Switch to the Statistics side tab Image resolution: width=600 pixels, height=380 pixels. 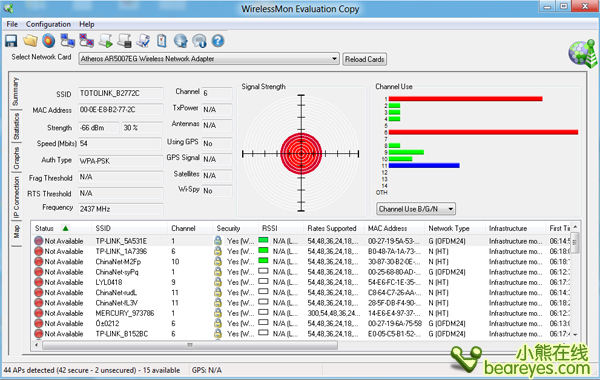click(16, 127)
